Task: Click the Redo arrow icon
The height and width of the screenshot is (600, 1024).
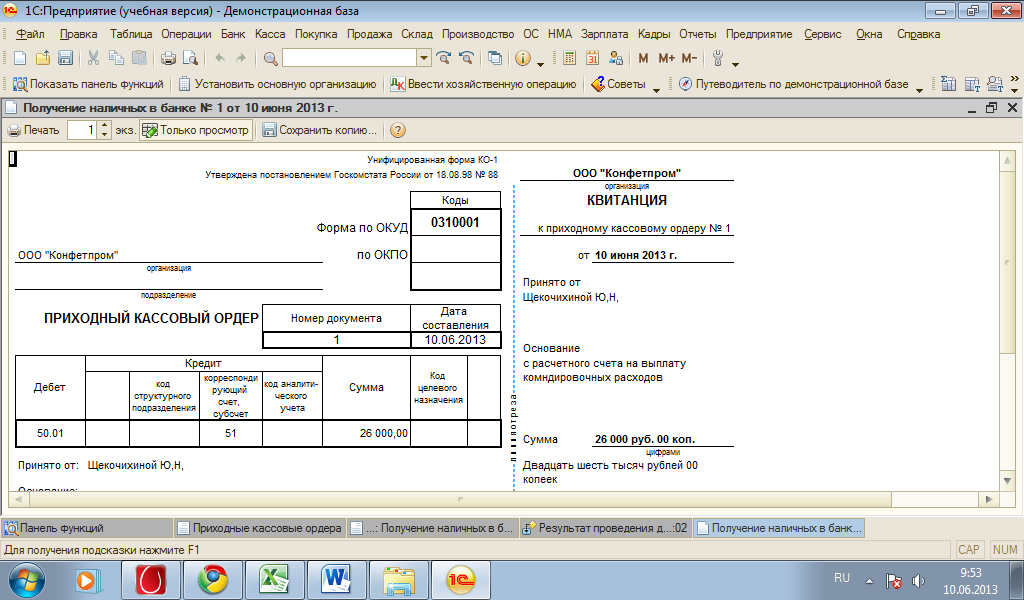Action: click(x=241, y=58)
